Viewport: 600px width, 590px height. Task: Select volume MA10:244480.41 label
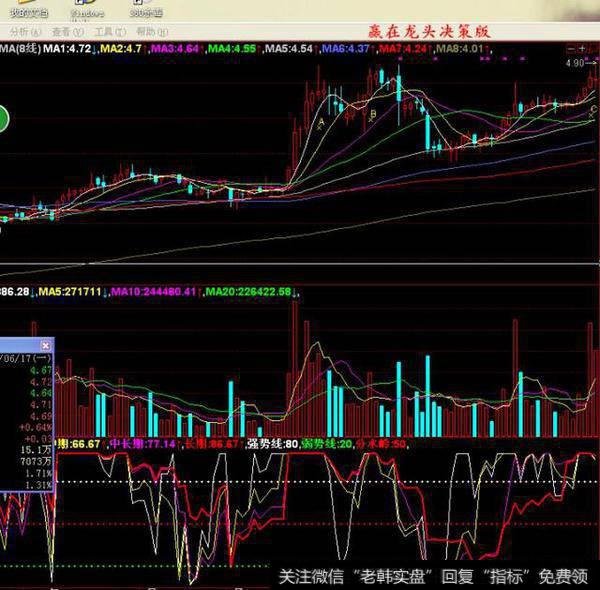pos(153,292)
